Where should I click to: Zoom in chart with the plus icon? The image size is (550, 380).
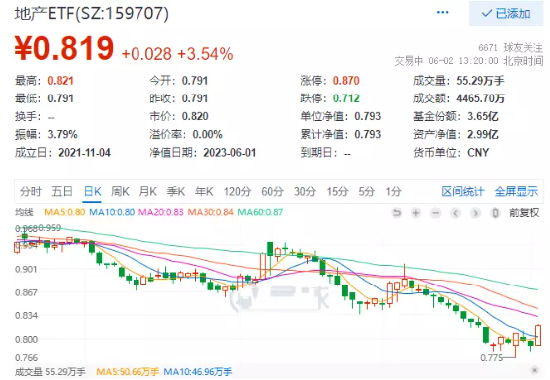point(416,213)
